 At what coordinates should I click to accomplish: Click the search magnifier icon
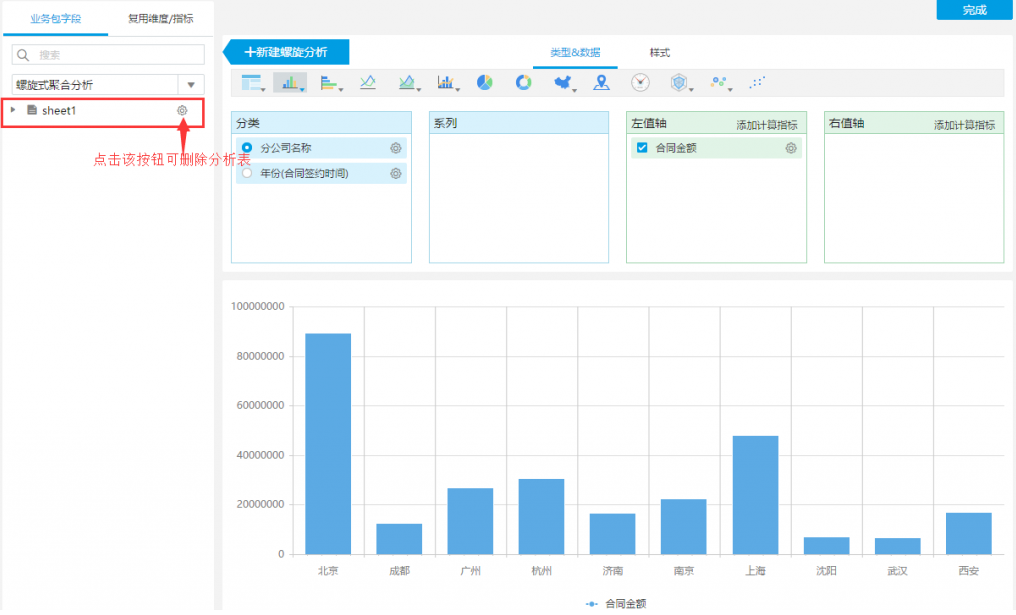pos(23,55)
